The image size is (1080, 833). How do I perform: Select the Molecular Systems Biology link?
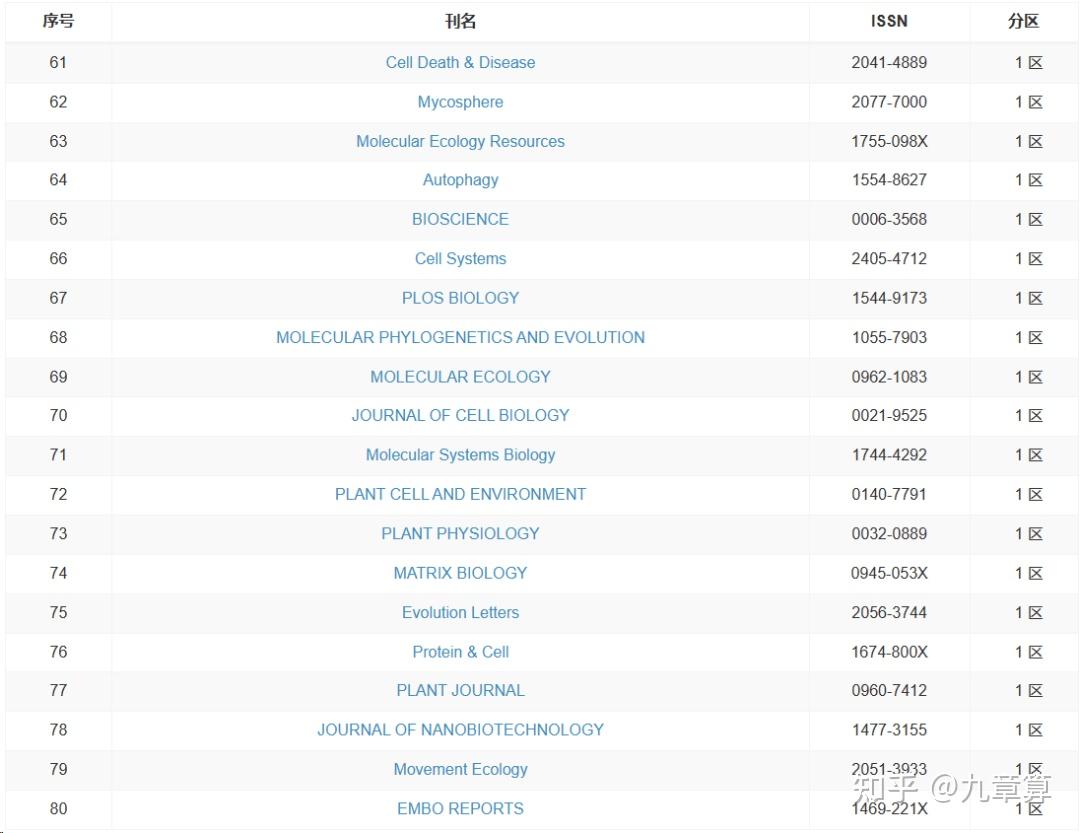460,455
